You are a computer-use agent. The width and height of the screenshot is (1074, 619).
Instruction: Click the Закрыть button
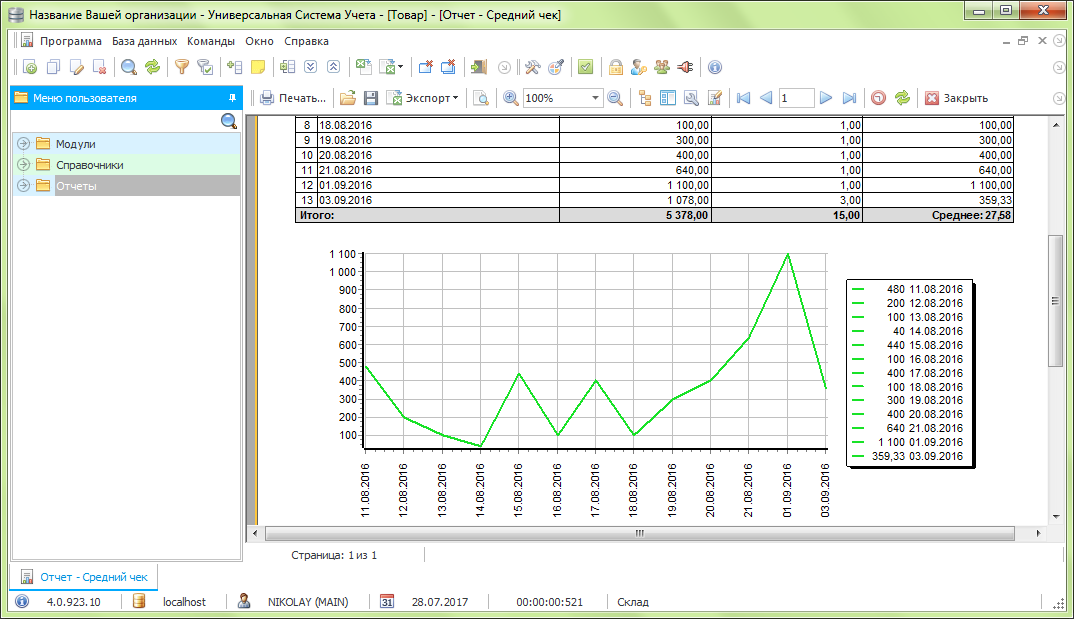coord(956,98)
